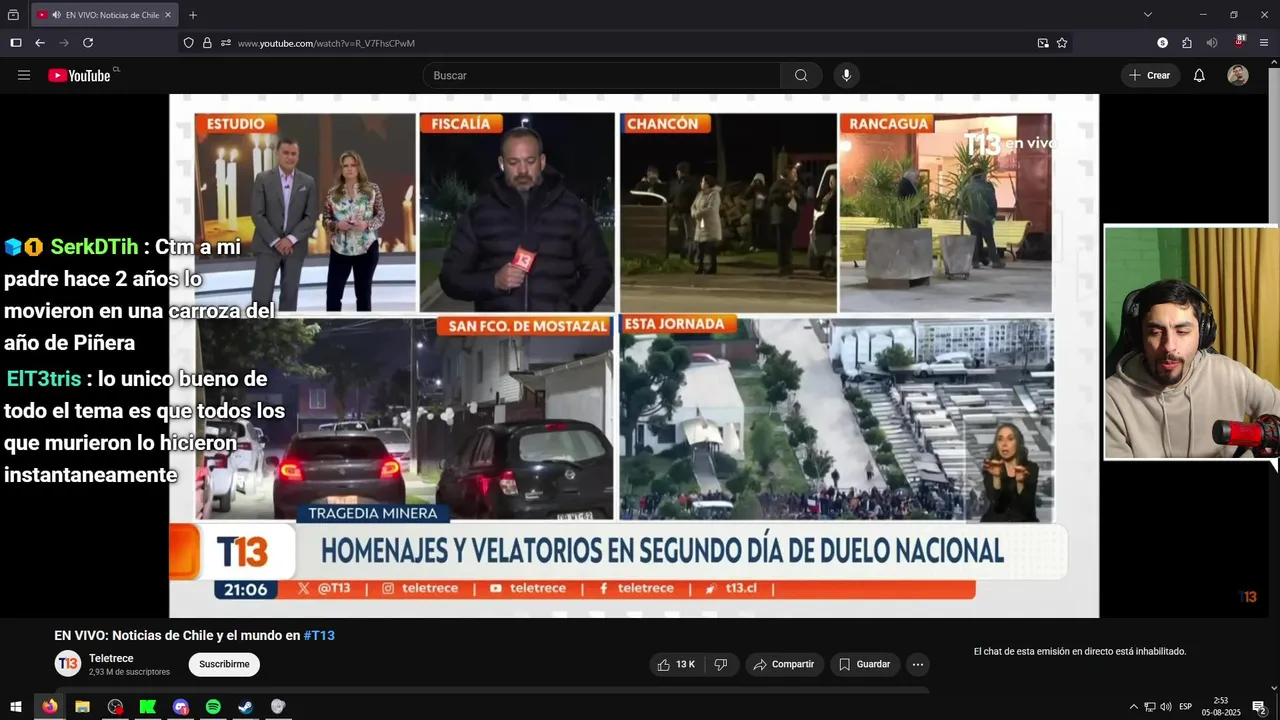Screen dimensions: 1280x720
Task: Click the browser forward arrow
Action: pyautogui.click(x=64, y=43)
